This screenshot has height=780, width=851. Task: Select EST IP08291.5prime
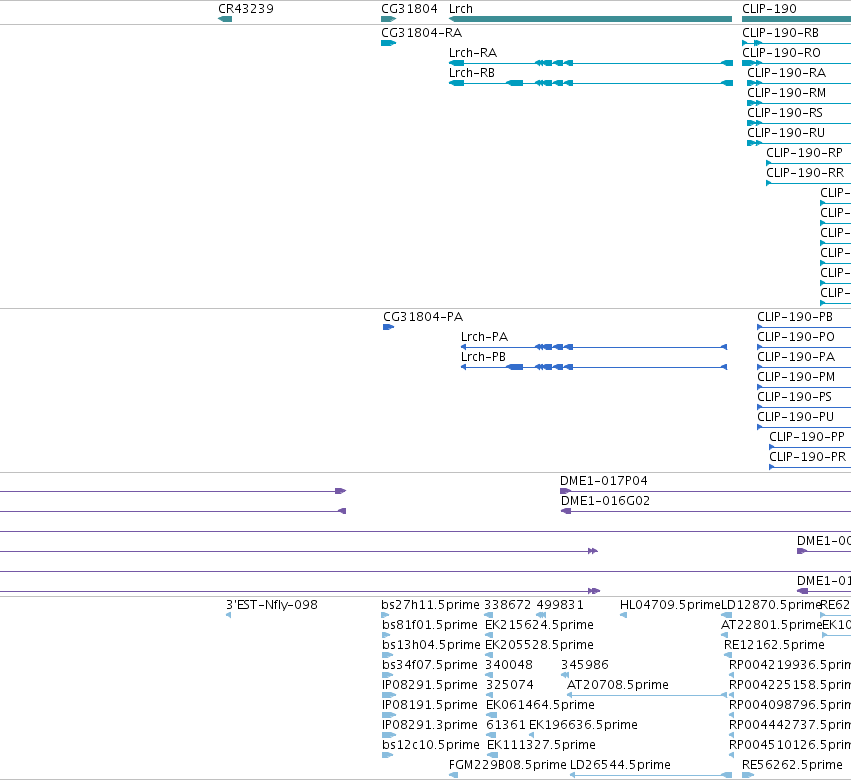430,686
